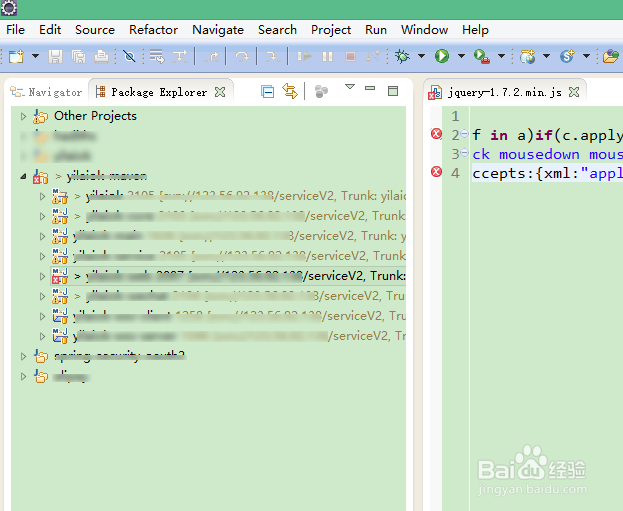Screen dimensions: 623x511
Task: Click the Save All toolbar icon
Action: coord(78,56)
